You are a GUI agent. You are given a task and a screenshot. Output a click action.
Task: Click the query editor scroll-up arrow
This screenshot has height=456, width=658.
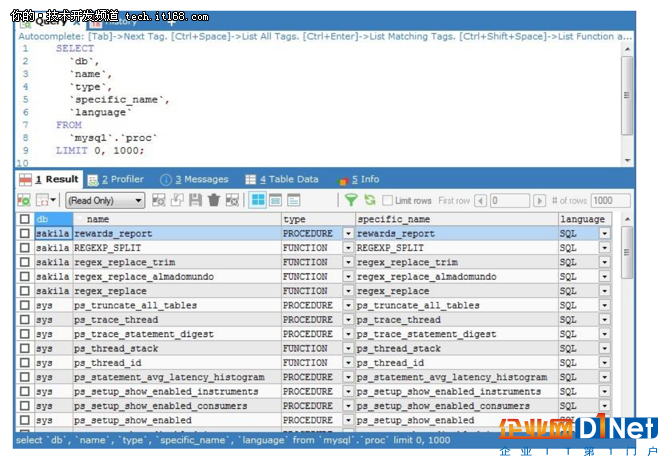coord(627,49)
